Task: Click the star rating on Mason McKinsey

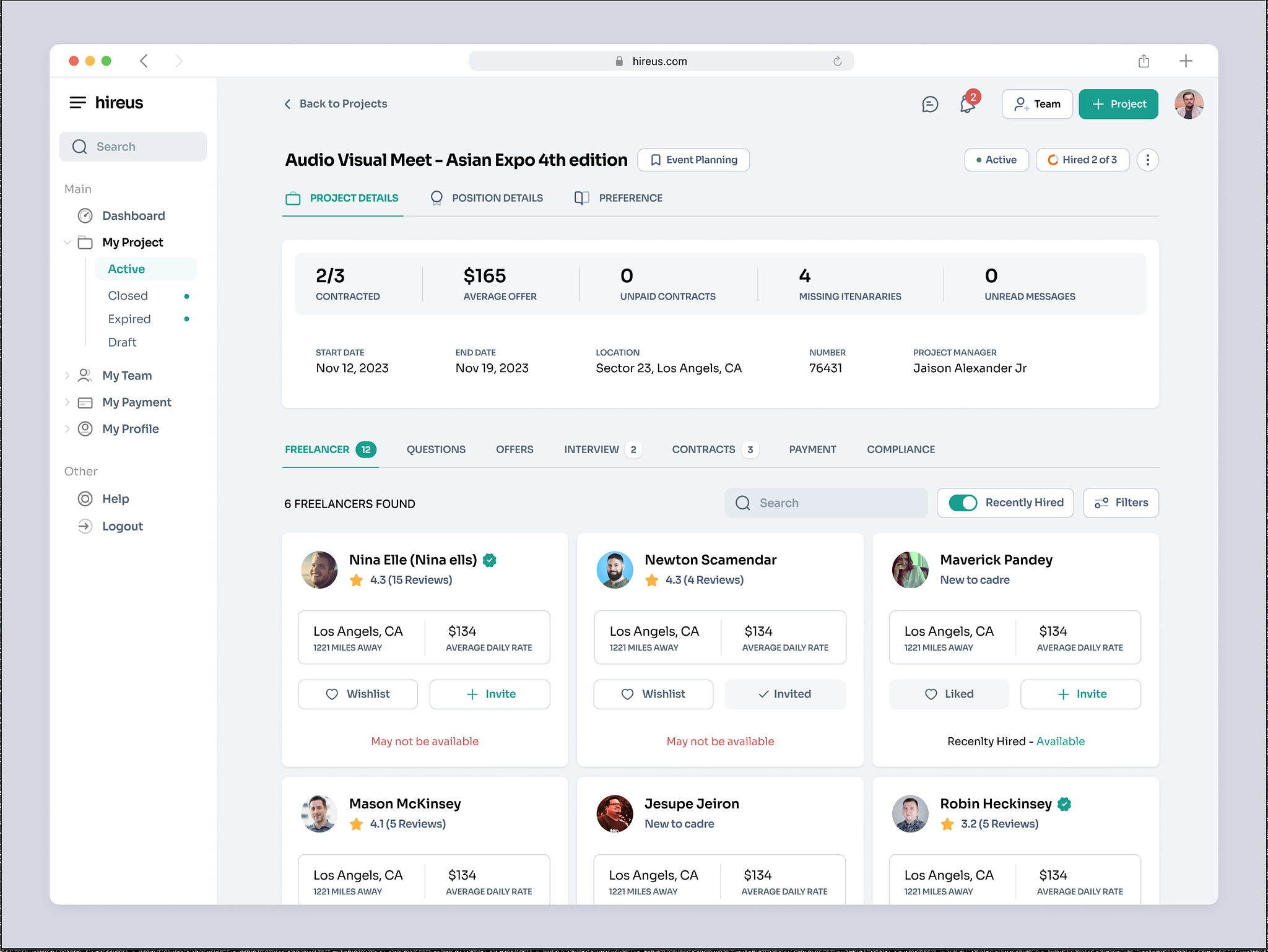Action: pos(356,824)
